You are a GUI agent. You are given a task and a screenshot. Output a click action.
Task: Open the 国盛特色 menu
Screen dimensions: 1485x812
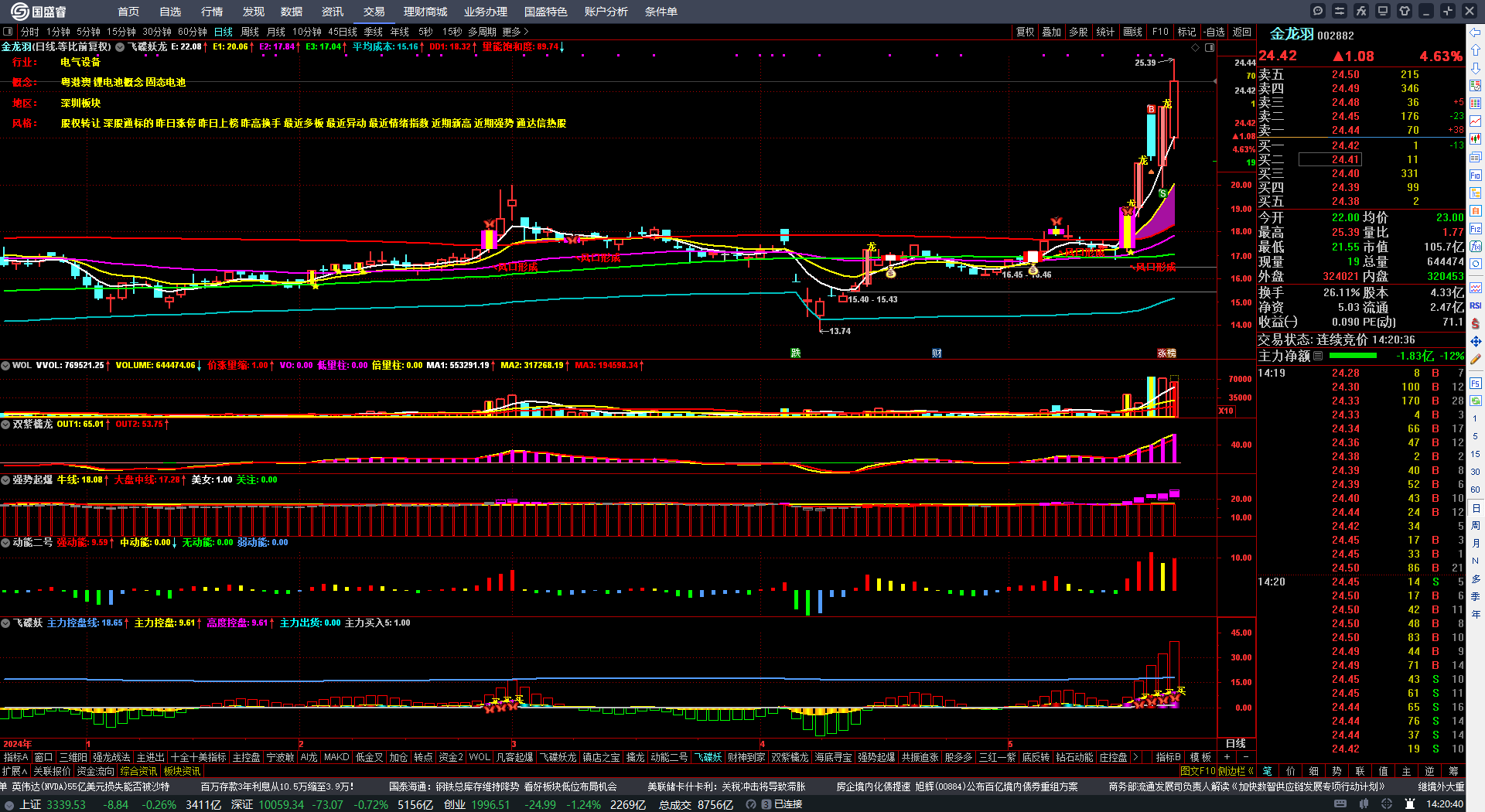[x=545, y=12]
